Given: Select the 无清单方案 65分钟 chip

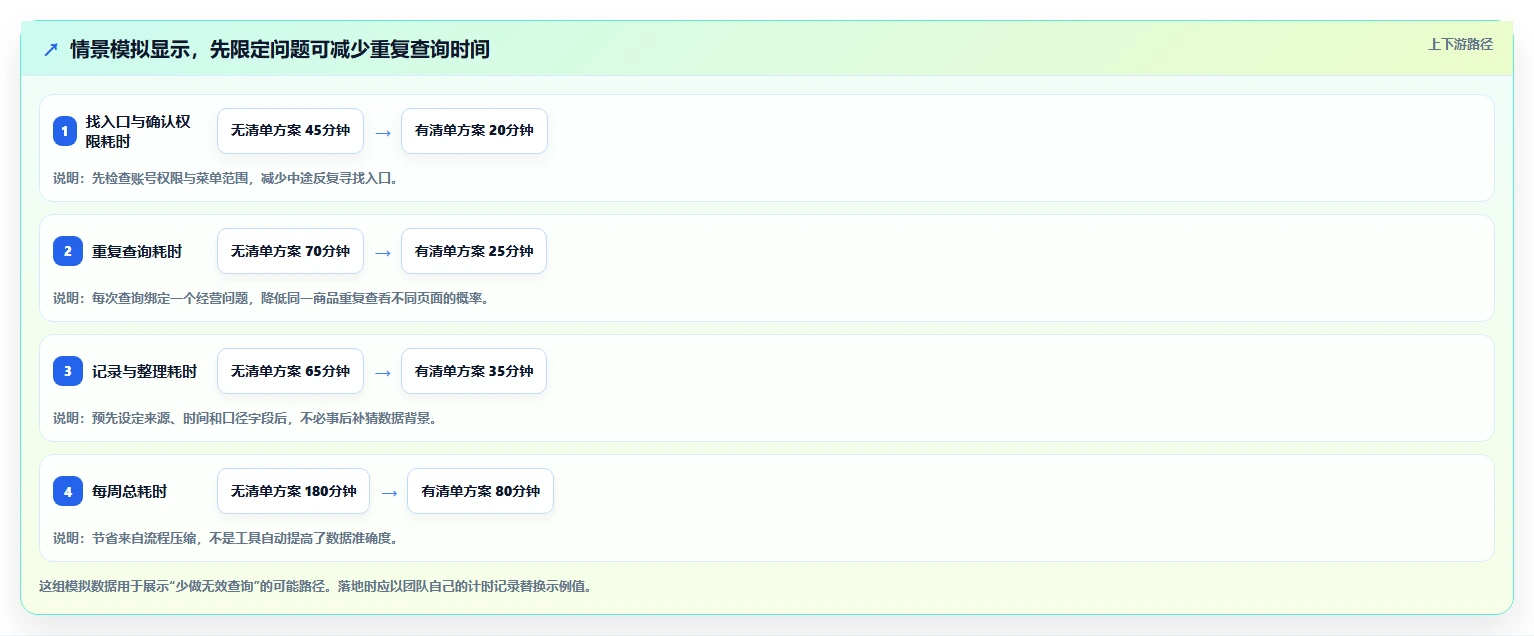Looking at the screenshot, I should click(290, 371).
